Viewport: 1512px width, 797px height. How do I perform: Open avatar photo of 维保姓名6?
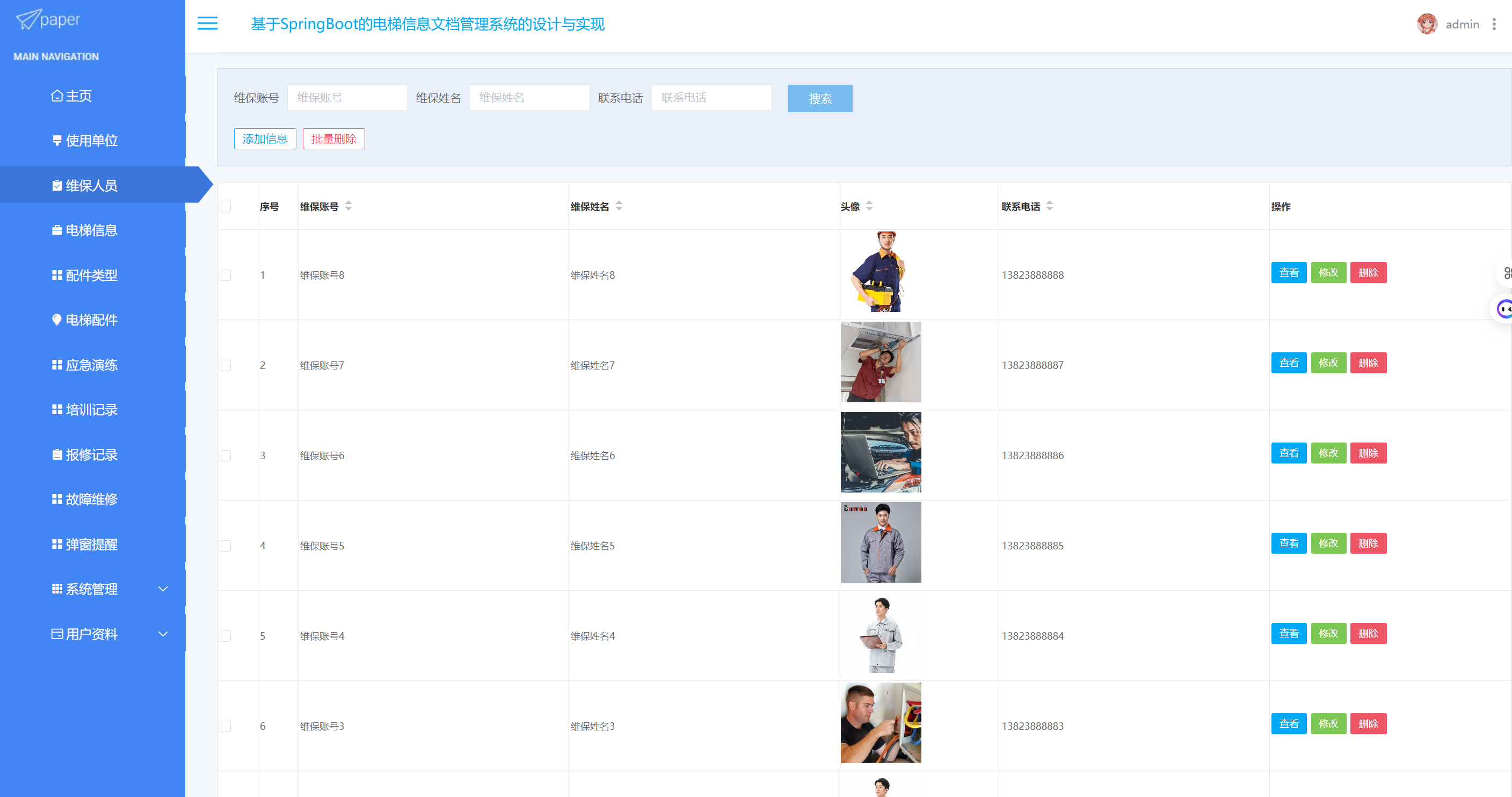[x=881, y=453]
